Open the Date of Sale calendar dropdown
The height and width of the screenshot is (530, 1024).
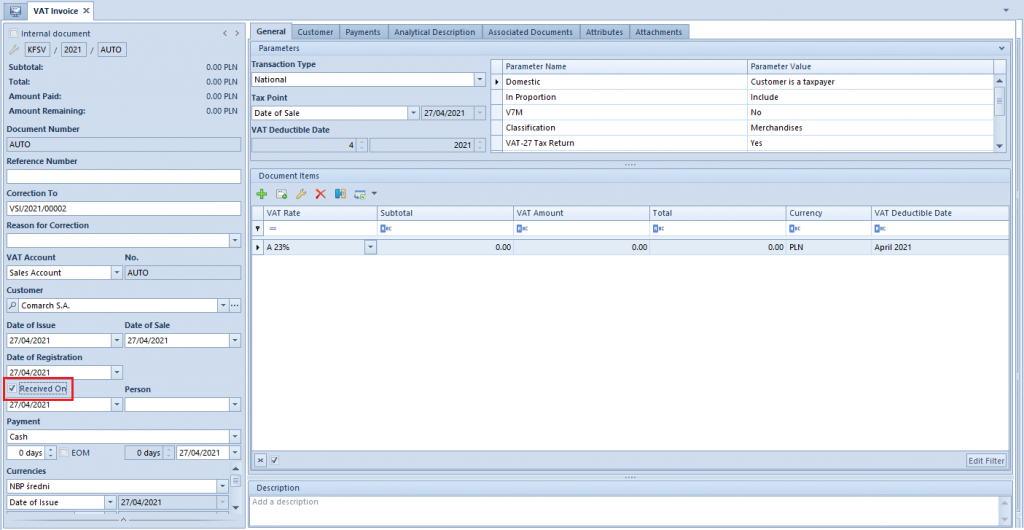pyautogui.click(x=235, y=340)
